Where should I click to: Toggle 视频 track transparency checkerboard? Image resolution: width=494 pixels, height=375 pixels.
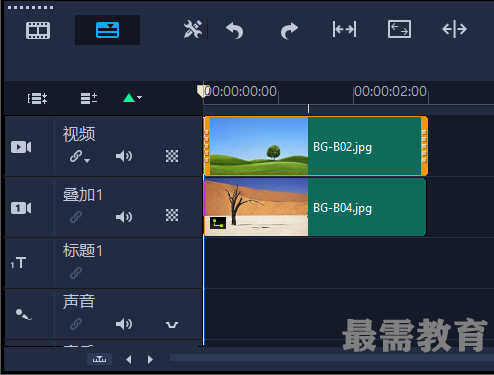coord(172,156)
